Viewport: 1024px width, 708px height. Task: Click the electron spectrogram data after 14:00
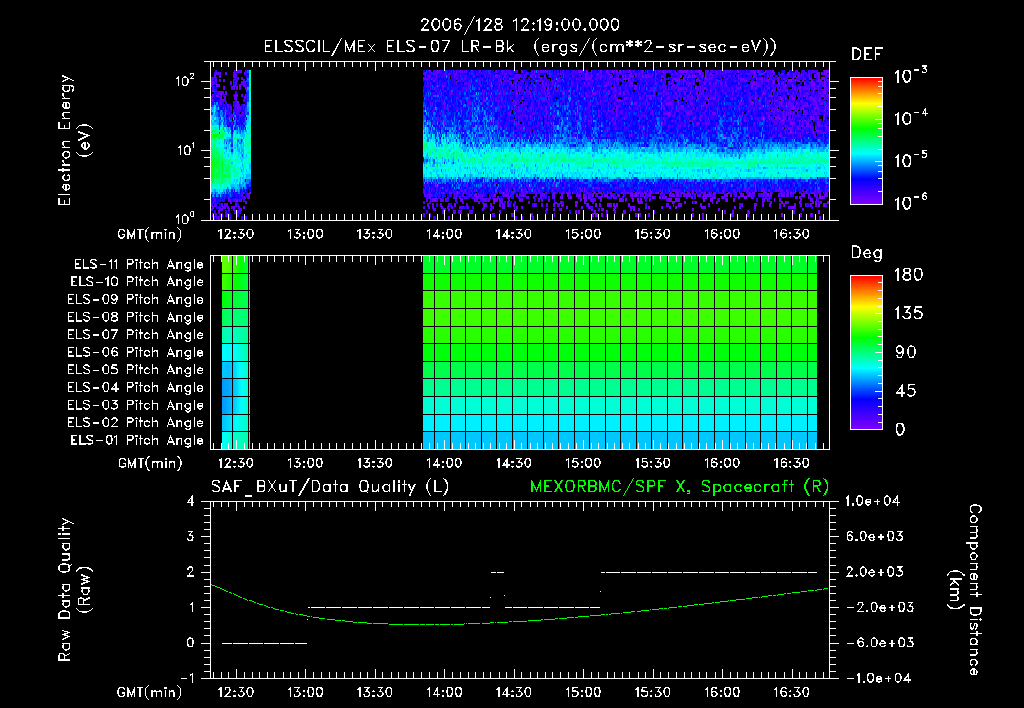tap(626, 144)
